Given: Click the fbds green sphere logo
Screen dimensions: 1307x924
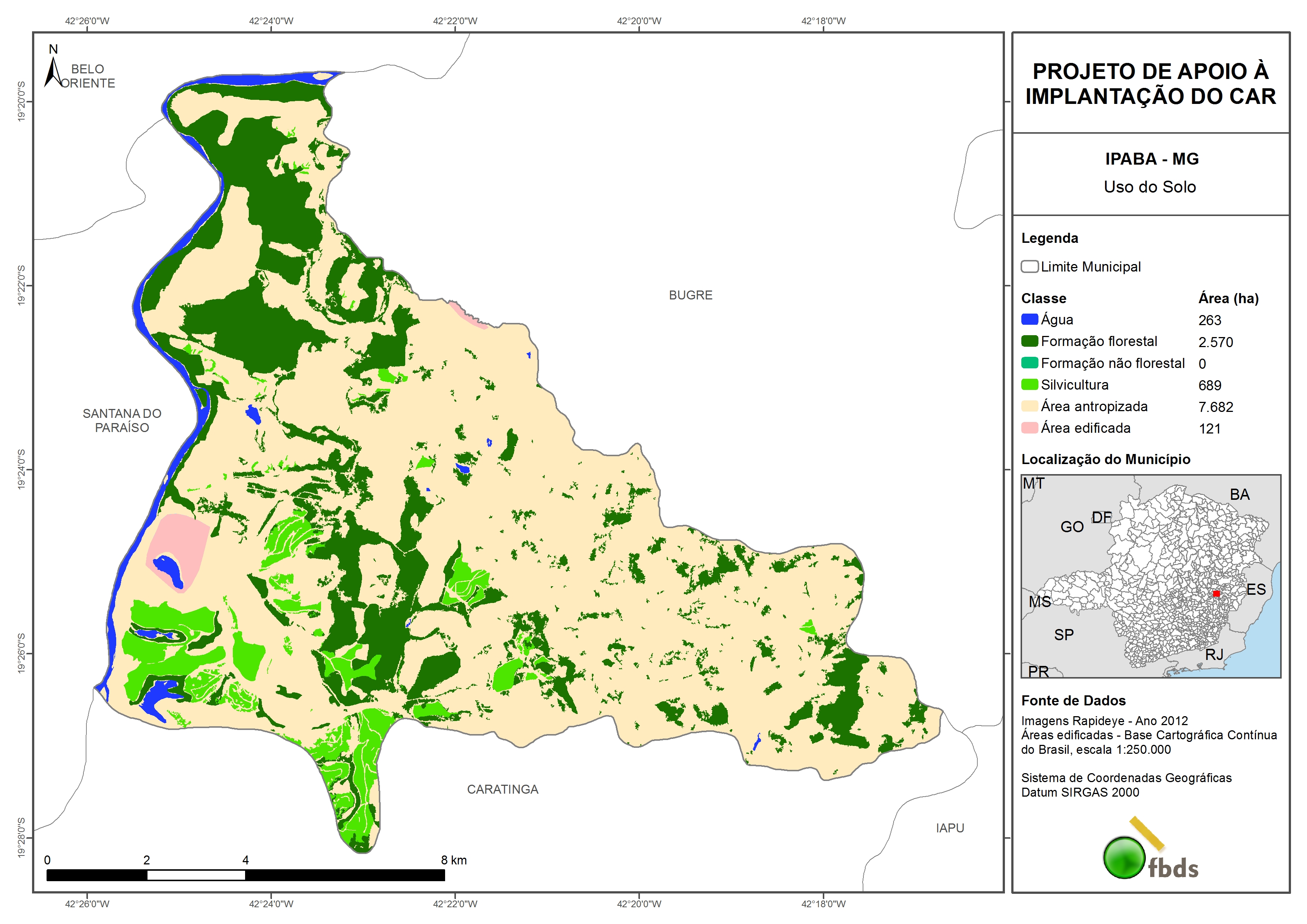Looking at the screenshot, I should [1124, 857].
